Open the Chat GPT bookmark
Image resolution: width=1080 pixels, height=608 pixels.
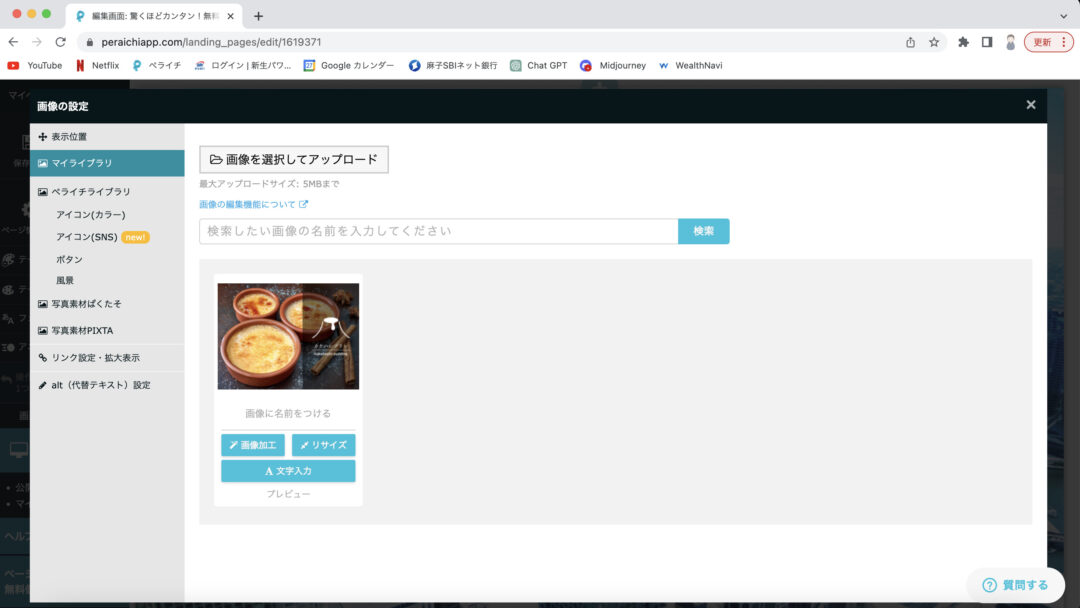(539, 65)
